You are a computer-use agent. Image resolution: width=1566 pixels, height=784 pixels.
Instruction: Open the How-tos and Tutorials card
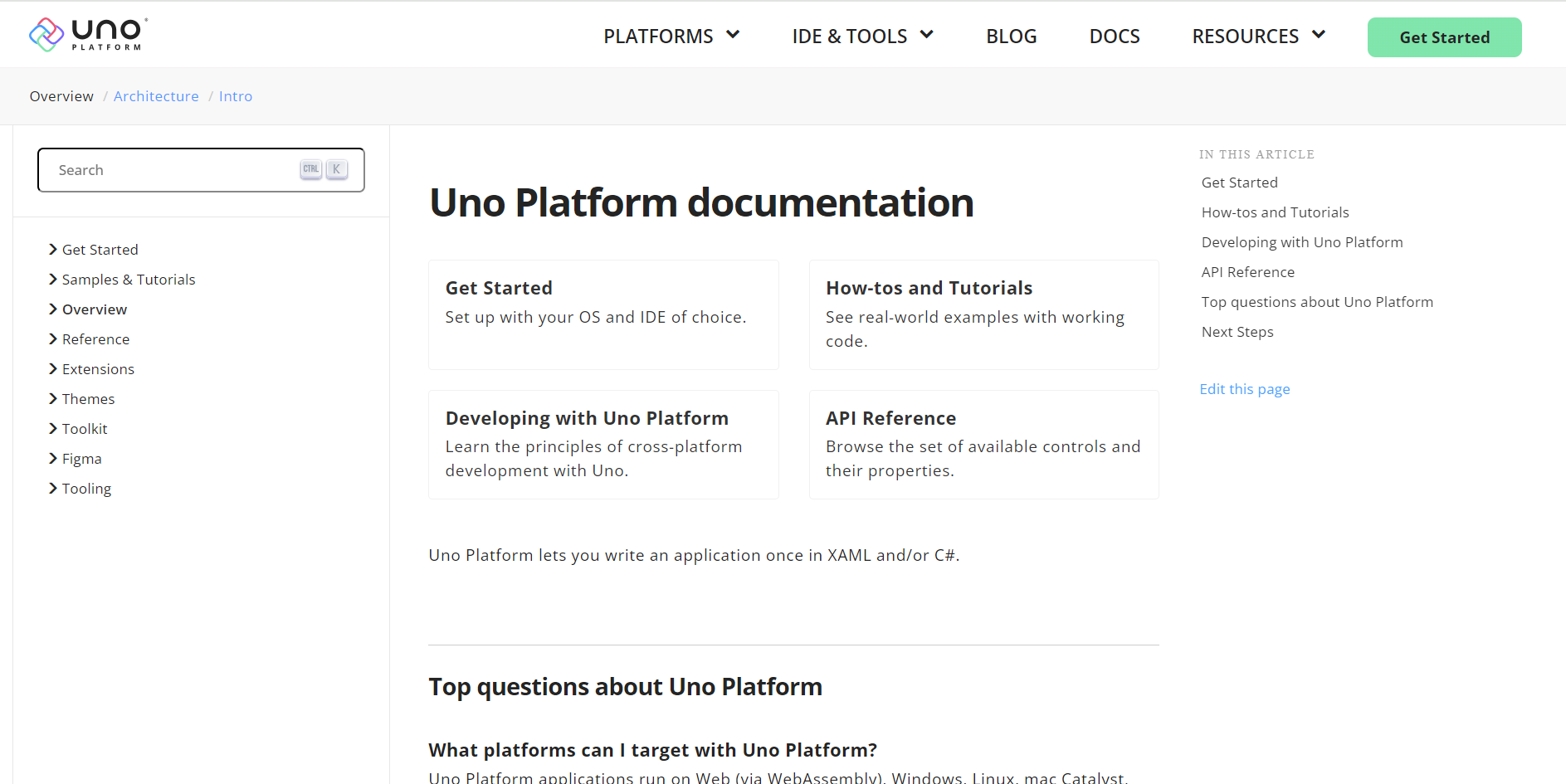983,314
